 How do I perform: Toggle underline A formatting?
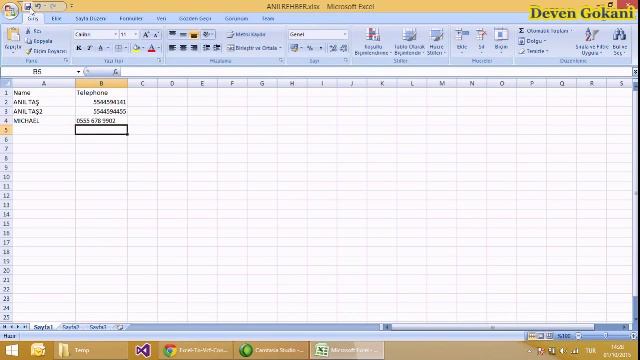[100, 48]
